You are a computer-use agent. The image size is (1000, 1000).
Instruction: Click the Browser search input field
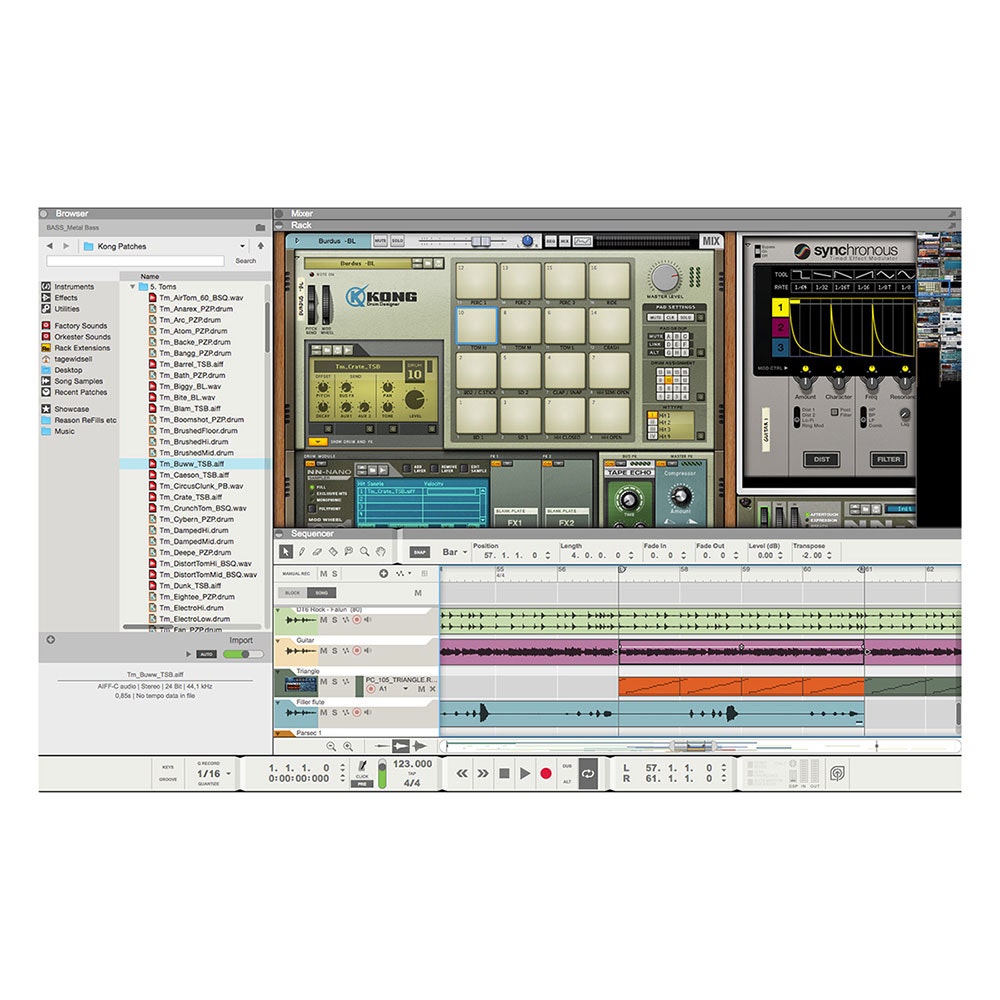click(x=135, y=261)
